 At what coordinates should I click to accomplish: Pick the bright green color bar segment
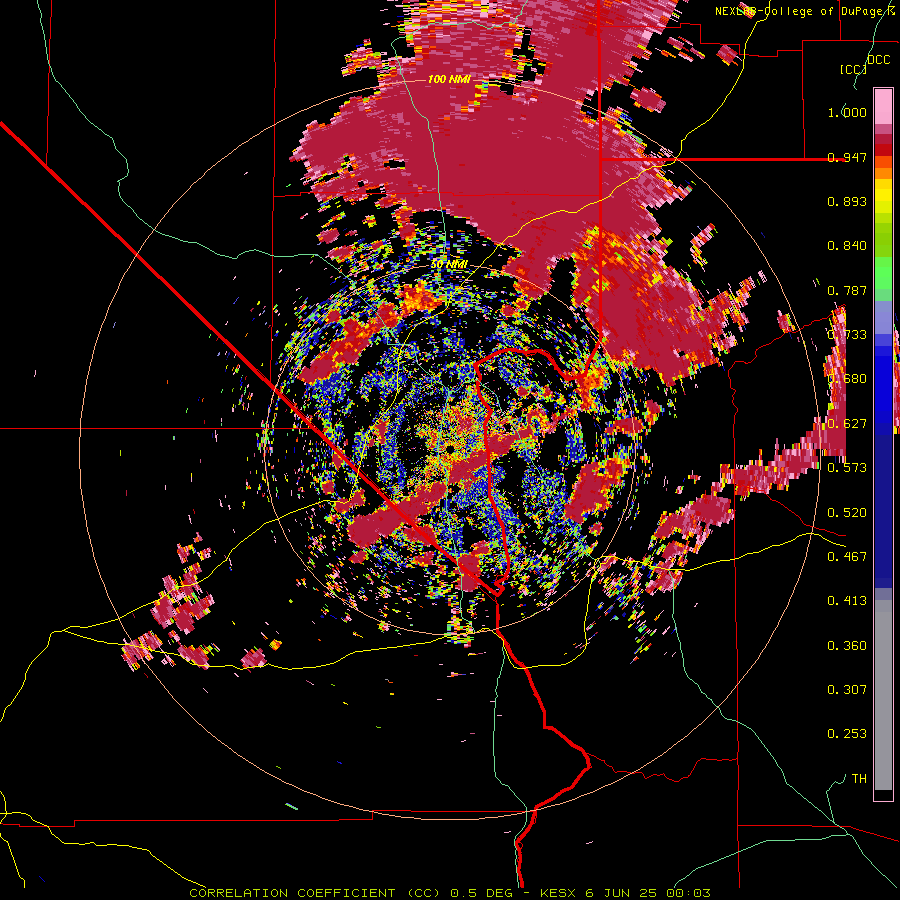tap(883, 273)
